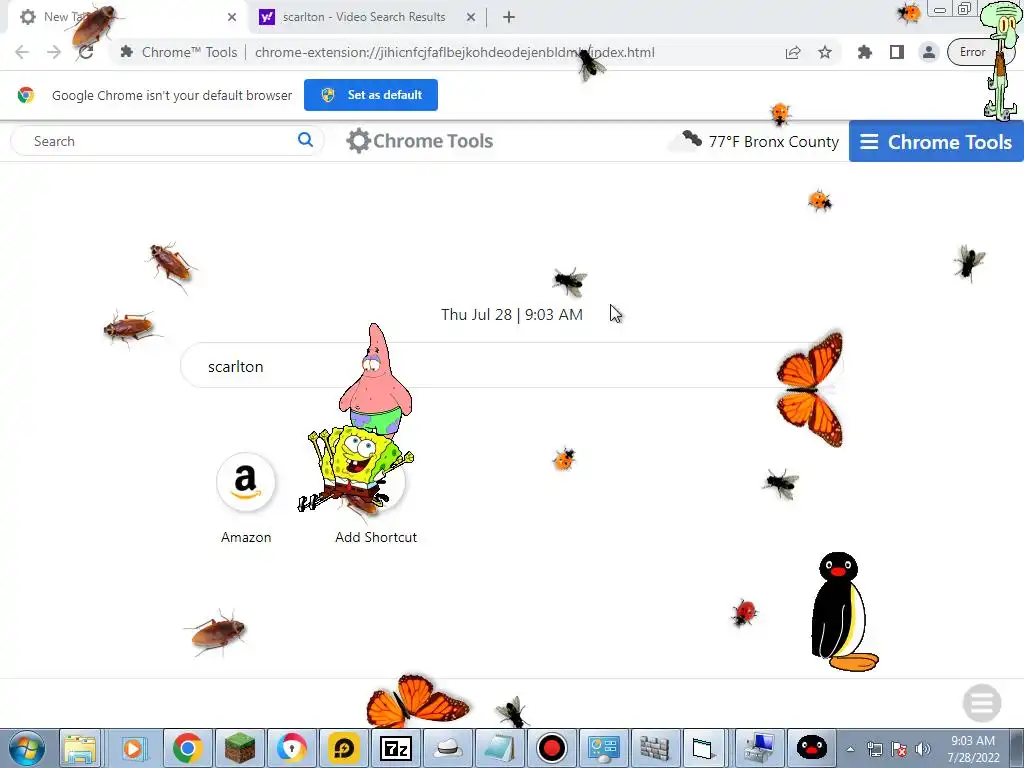Close the New Tab tab
The height and width of the screenshot is (768, 1024).
pos(232,17)
